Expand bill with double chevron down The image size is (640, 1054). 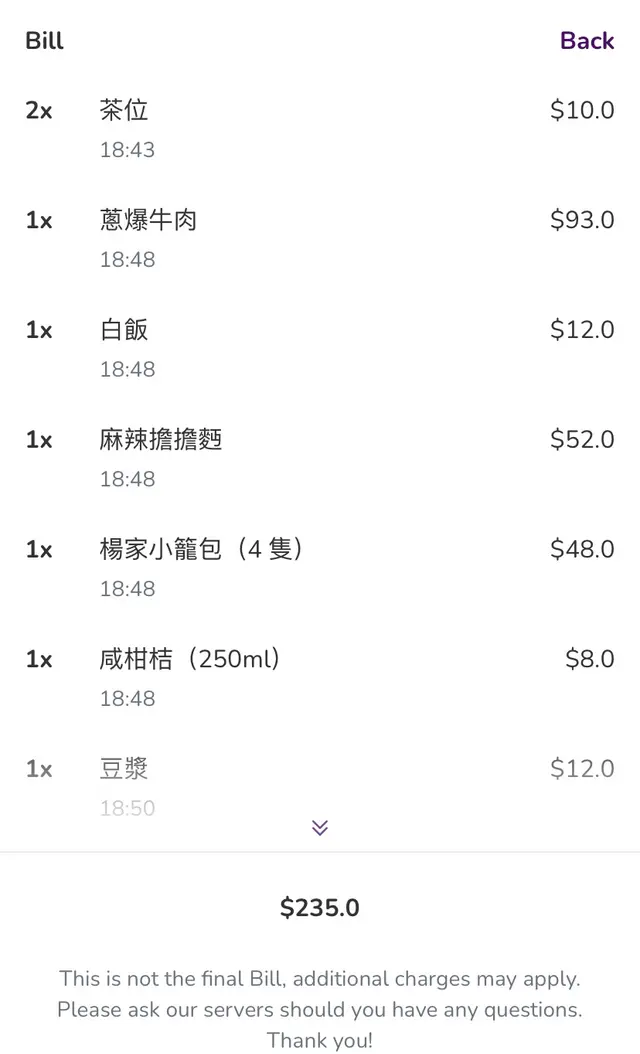320,827
